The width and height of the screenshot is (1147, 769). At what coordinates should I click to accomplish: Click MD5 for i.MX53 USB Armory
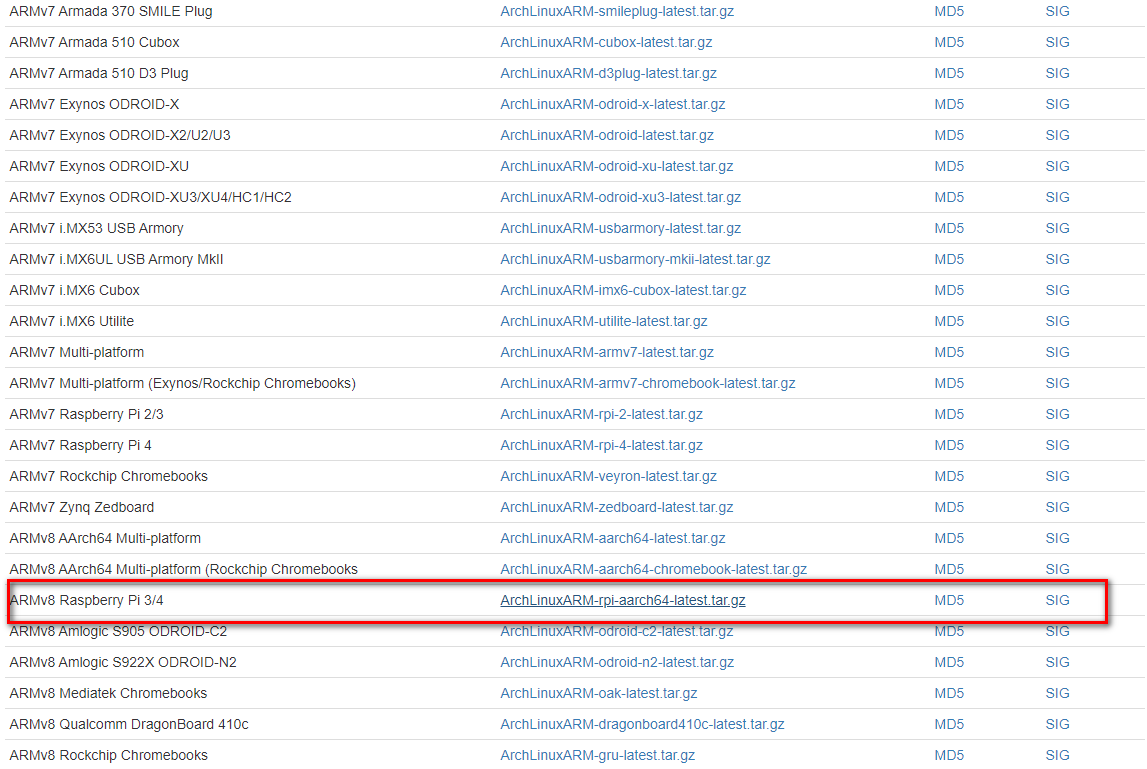949,228
